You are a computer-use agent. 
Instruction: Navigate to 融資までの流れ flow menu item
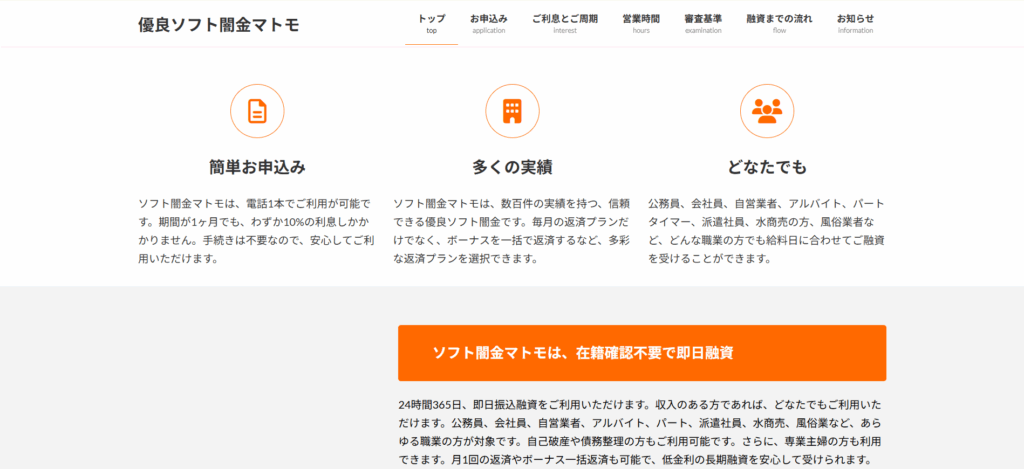coord(780,24)
